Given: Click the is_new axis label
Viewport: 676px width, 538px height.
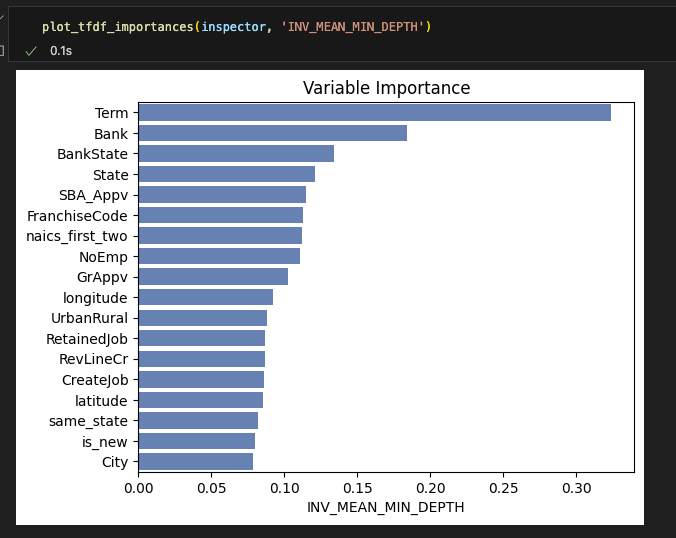Looking at the screenshot, I should [104, 441].
